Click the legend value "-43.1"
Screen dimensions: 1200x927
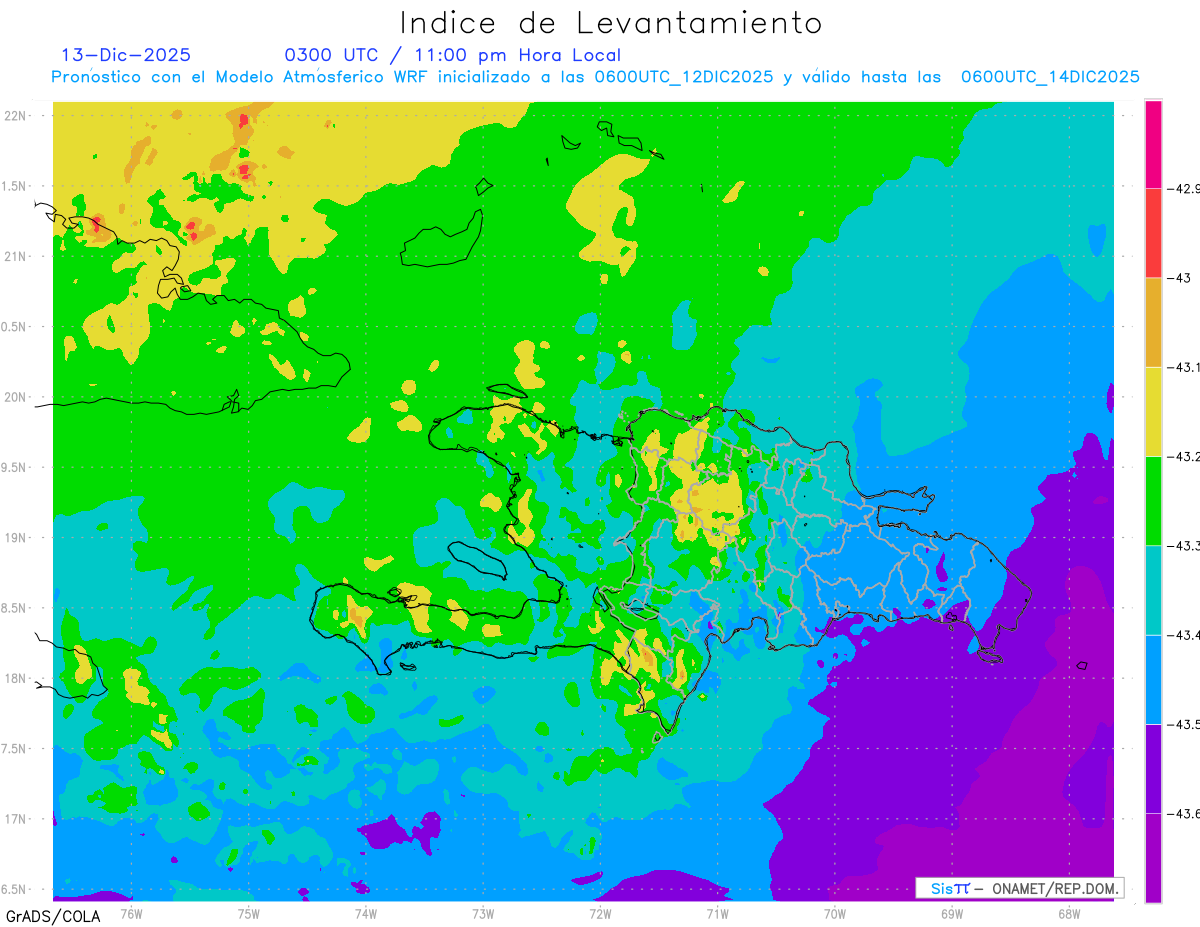(1185, 367)
